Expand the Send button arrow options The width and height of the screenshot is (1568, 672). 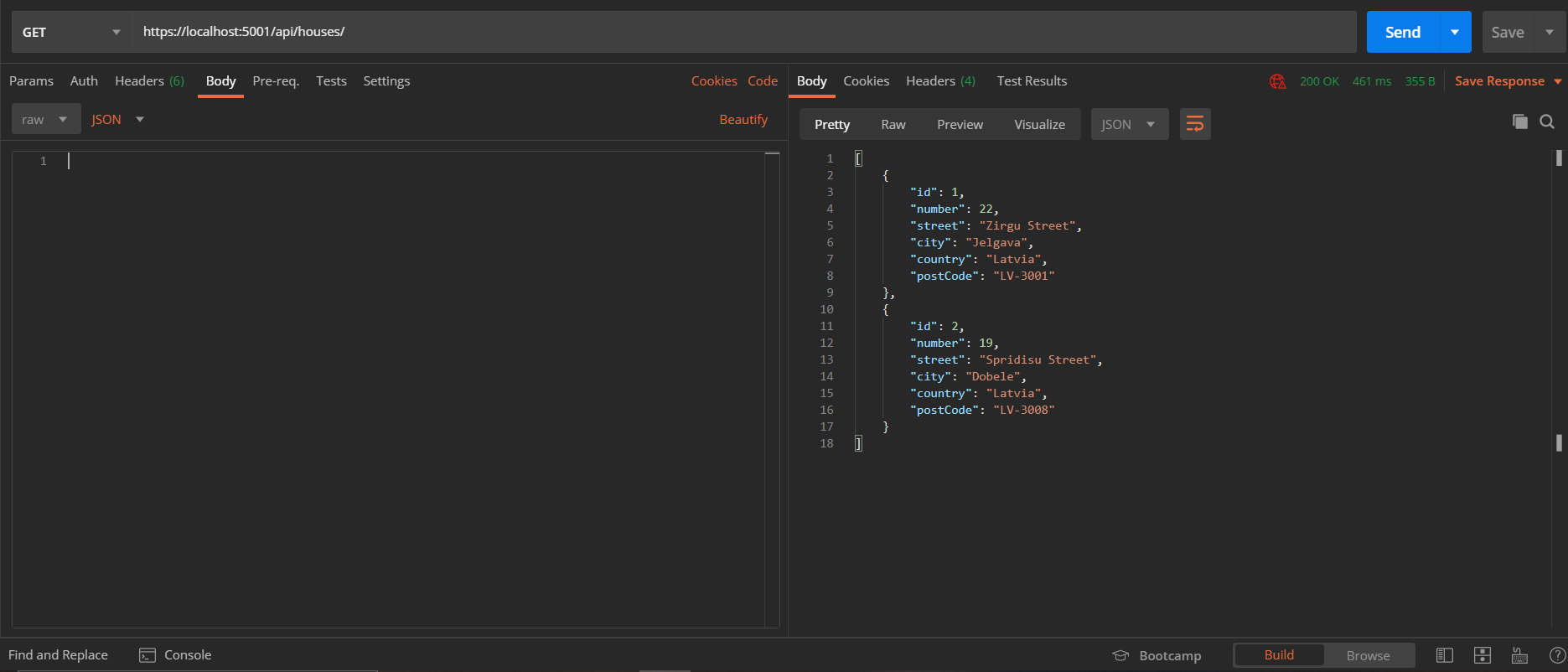coord(1455,32)
